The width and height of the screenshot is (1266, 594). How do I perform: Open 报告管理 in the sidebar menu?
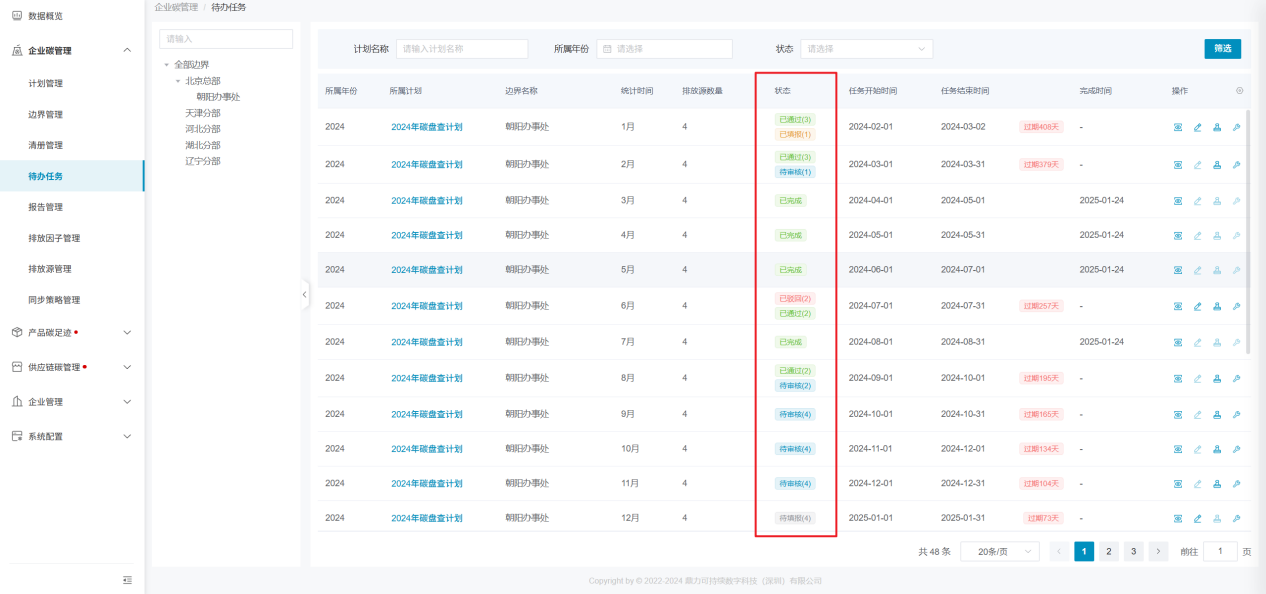coord(46,207)
